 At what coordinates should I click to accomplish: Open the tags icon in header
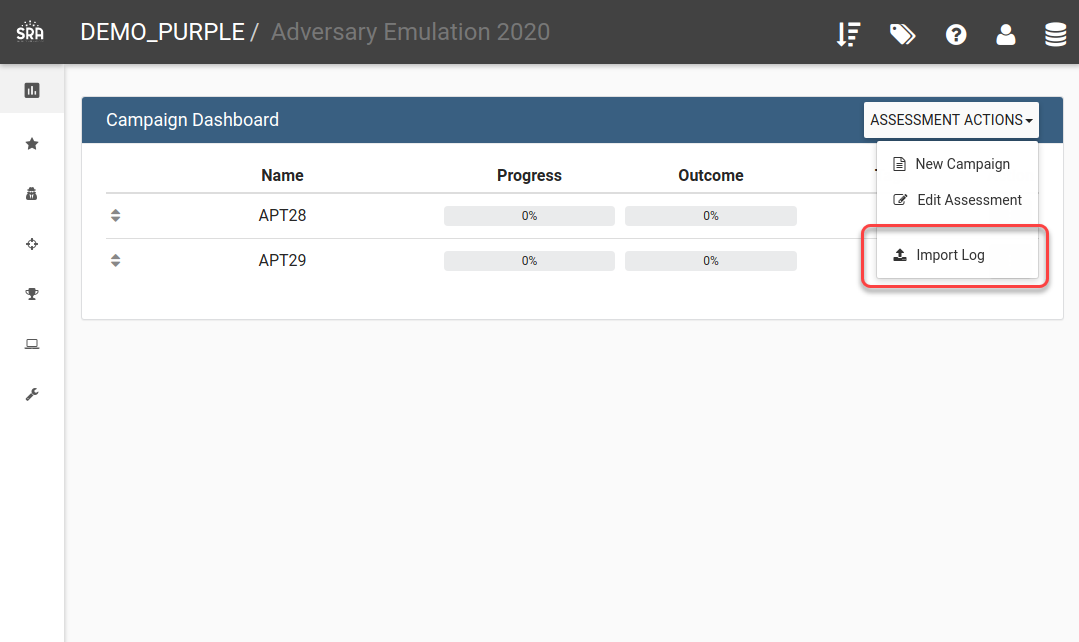(902, 34)
